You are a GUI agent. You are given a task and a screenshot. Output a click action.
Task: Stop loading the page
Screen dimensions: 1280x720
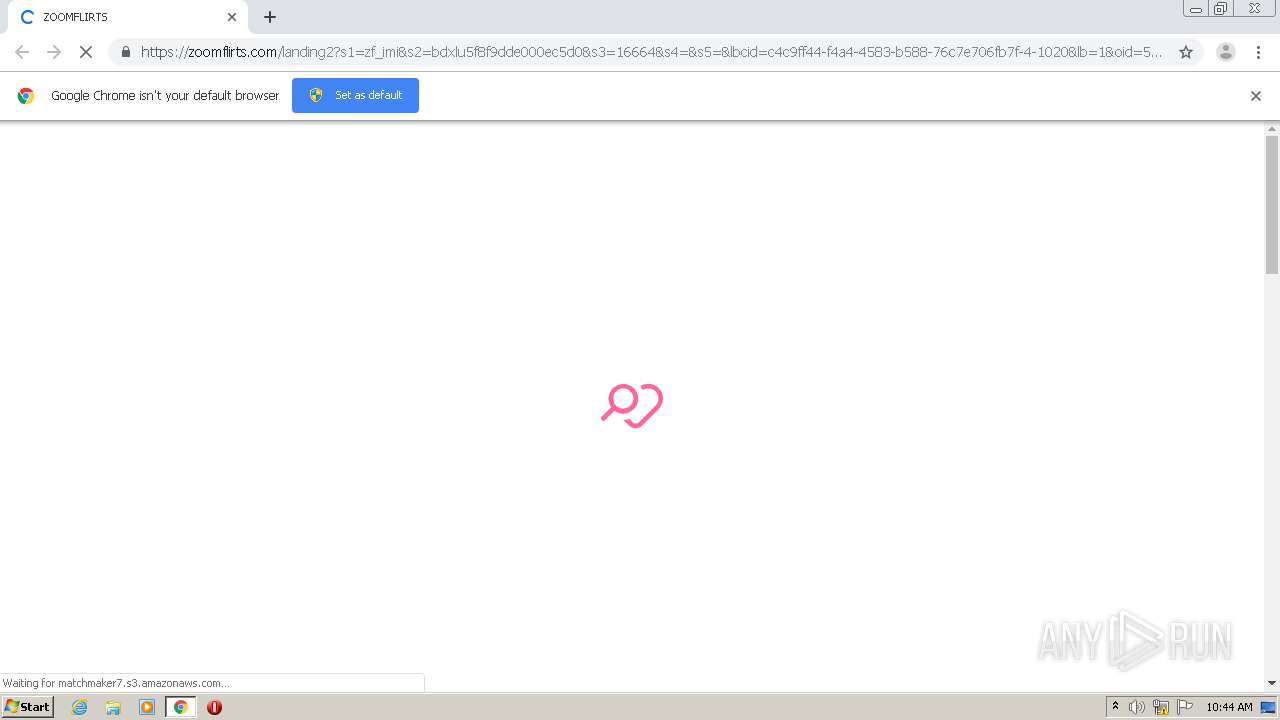click(x=86, y=52)
